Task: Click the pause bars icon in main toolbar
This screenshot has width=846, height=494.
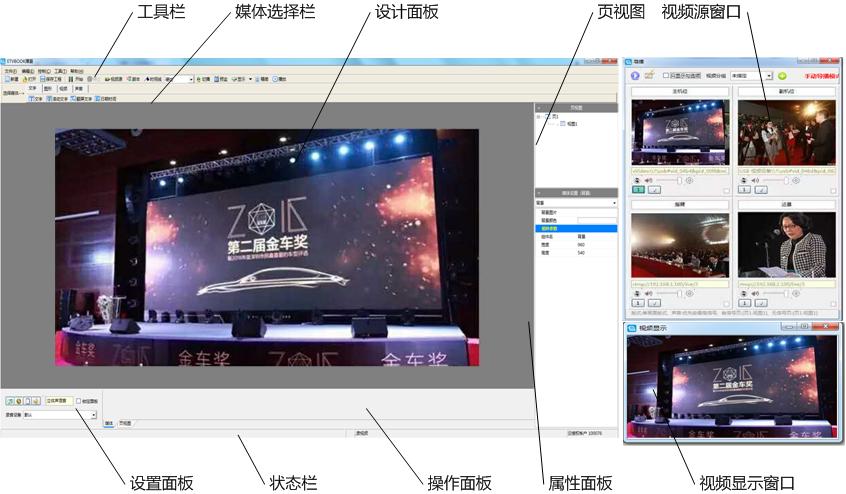Action: click(x=71, y=79)
